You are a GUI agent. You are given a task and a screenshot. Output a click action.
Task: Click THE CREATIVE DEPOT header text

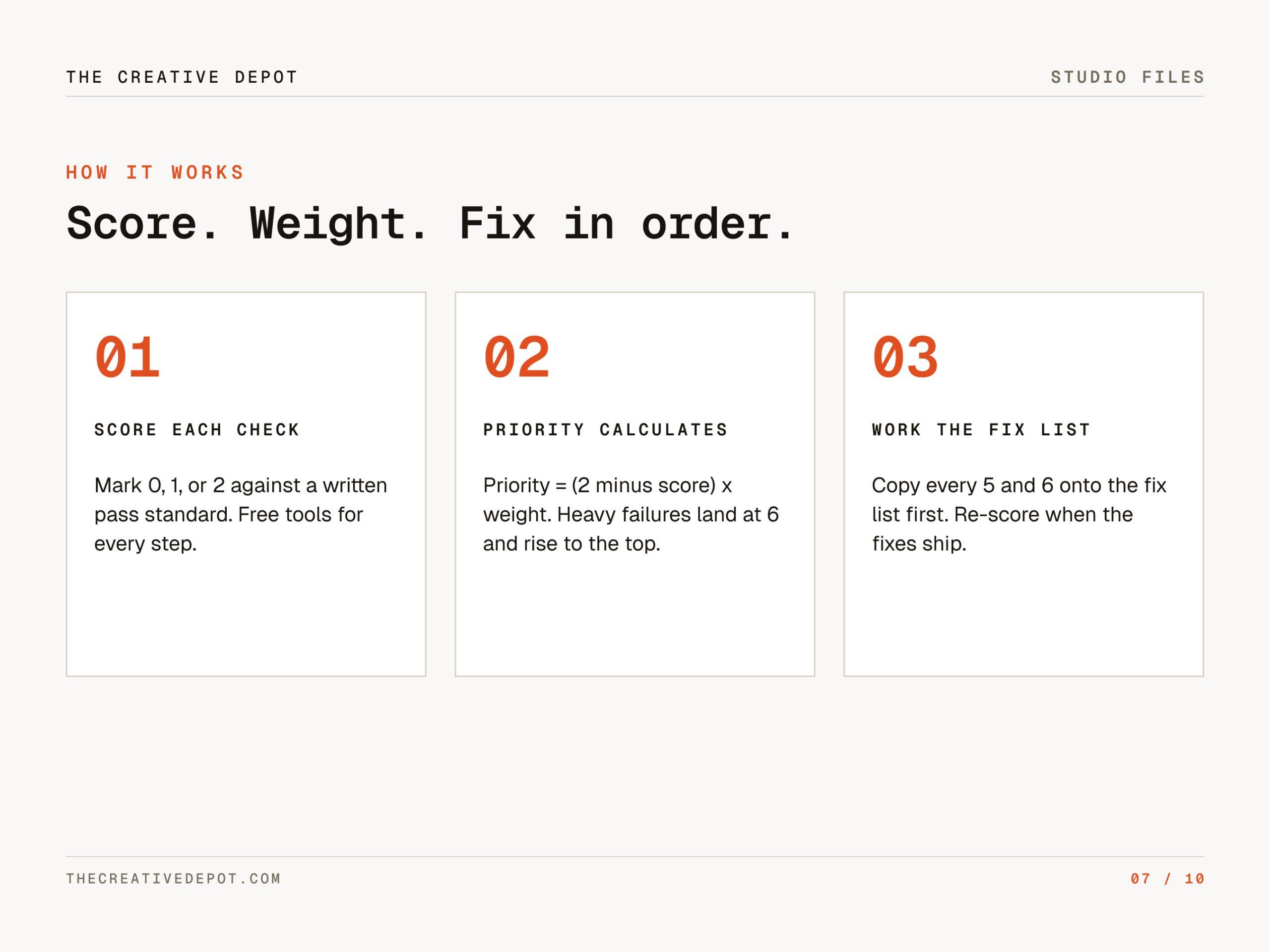[x=182, y=77]
